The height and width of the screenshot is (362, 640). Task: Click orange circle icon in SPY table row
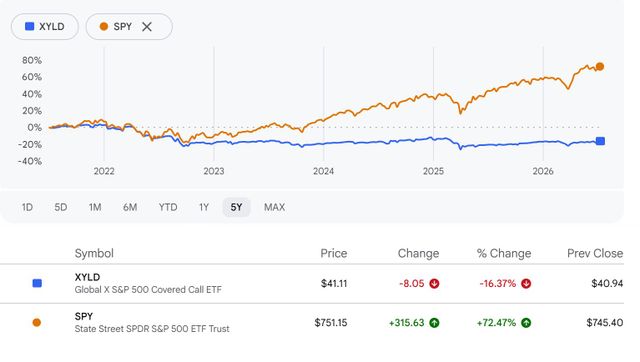tap(37, 323)
